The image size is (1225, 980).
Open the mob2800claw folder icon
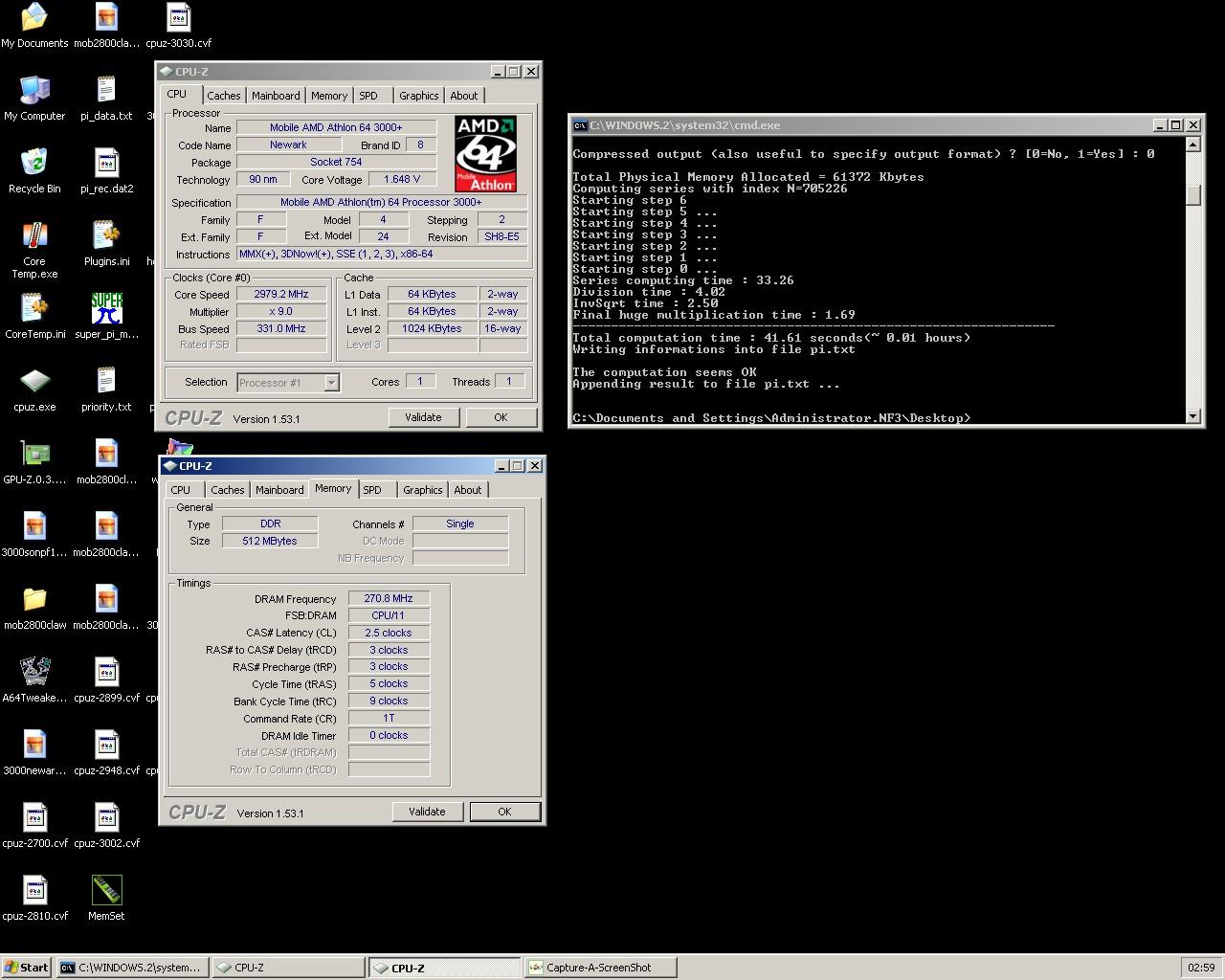click(x=34, y=607)
